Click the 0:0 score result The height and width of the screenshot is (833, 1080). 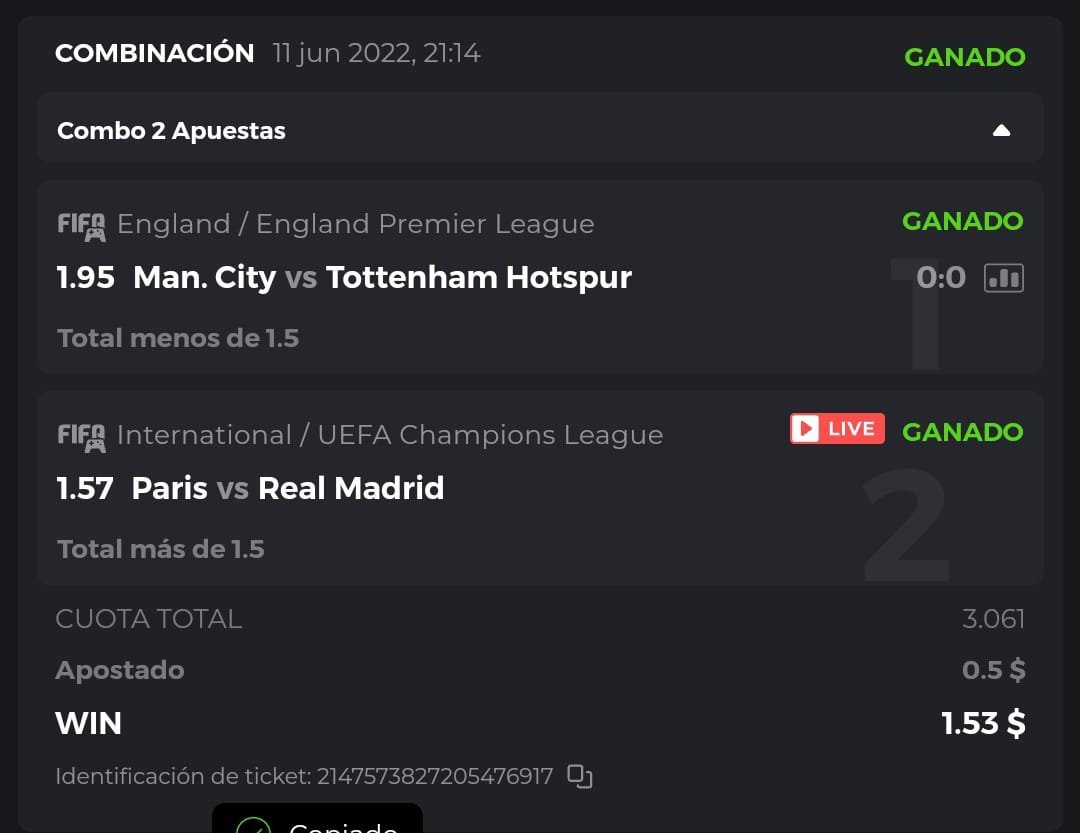click(941, 277)
